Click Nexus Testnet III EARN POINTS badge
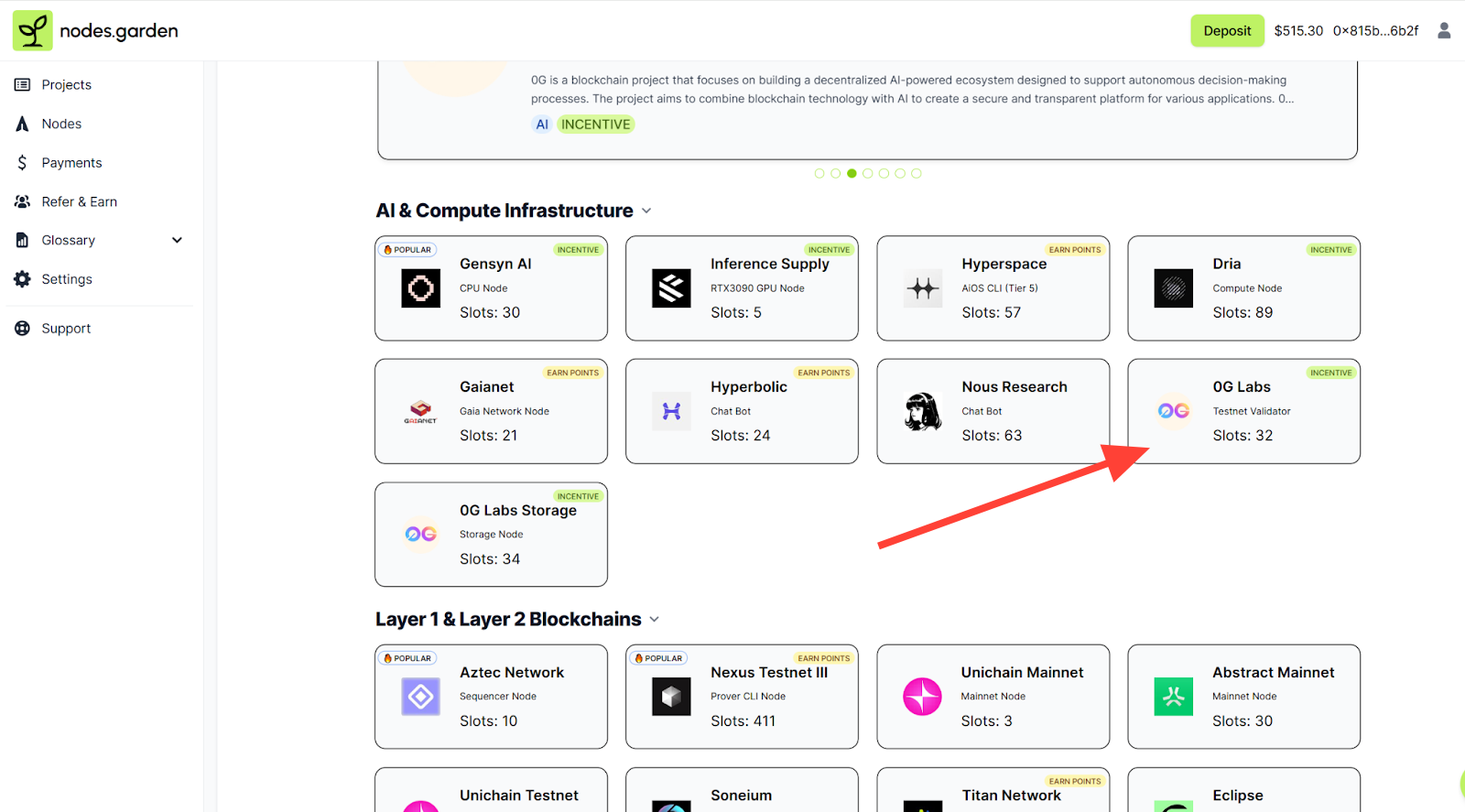The height and width of the screenshot is (812, 1465). point(824,658)
